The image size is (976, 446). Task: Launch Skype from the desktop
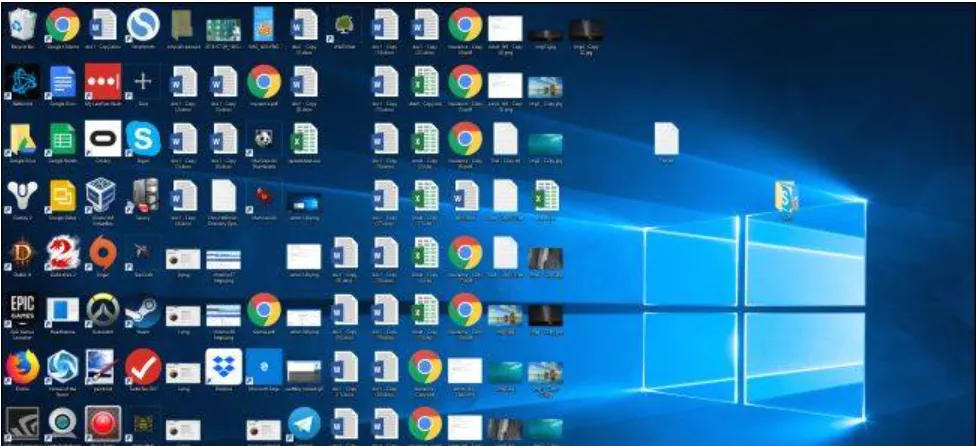(142, 138)
